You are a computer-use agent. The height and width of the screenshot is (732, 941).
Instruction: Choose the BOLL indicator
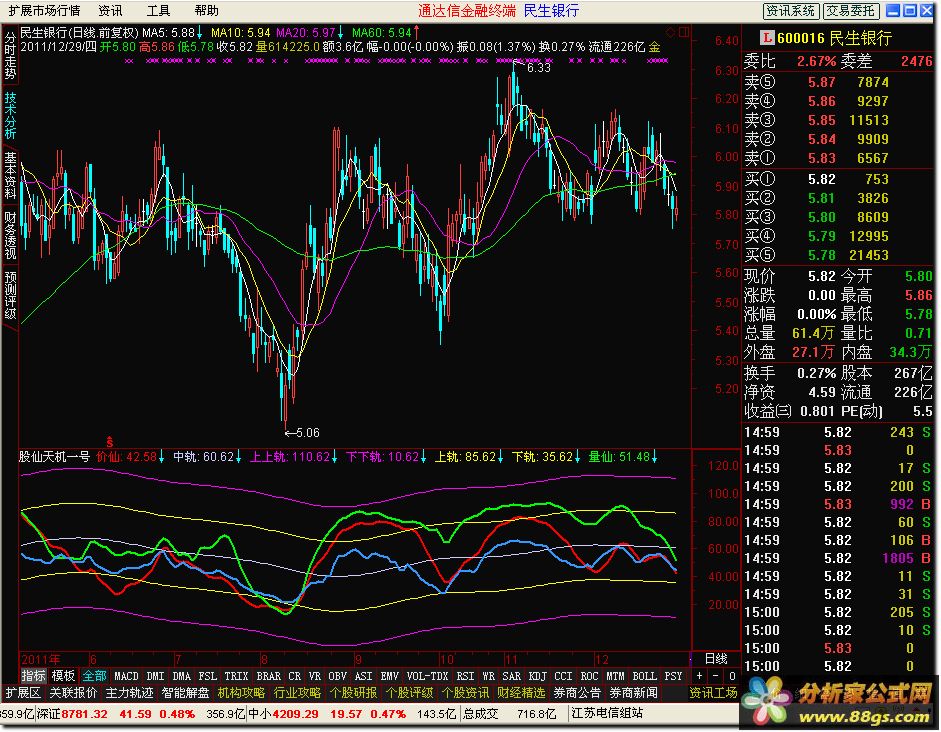point(645,676)
